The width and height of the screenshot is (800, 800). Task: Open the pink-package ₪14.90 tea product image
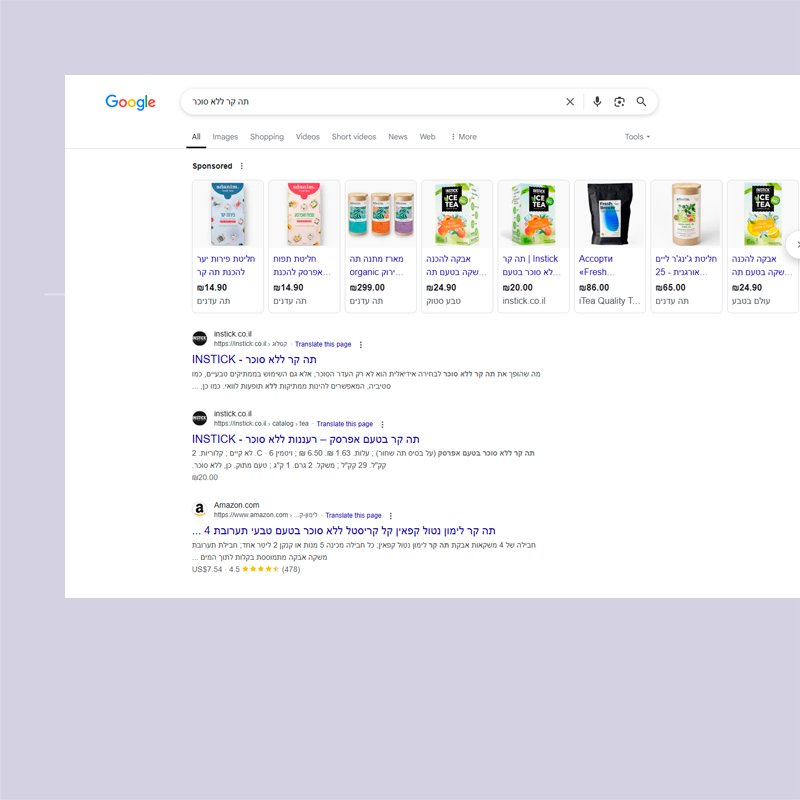pos(304,214)
